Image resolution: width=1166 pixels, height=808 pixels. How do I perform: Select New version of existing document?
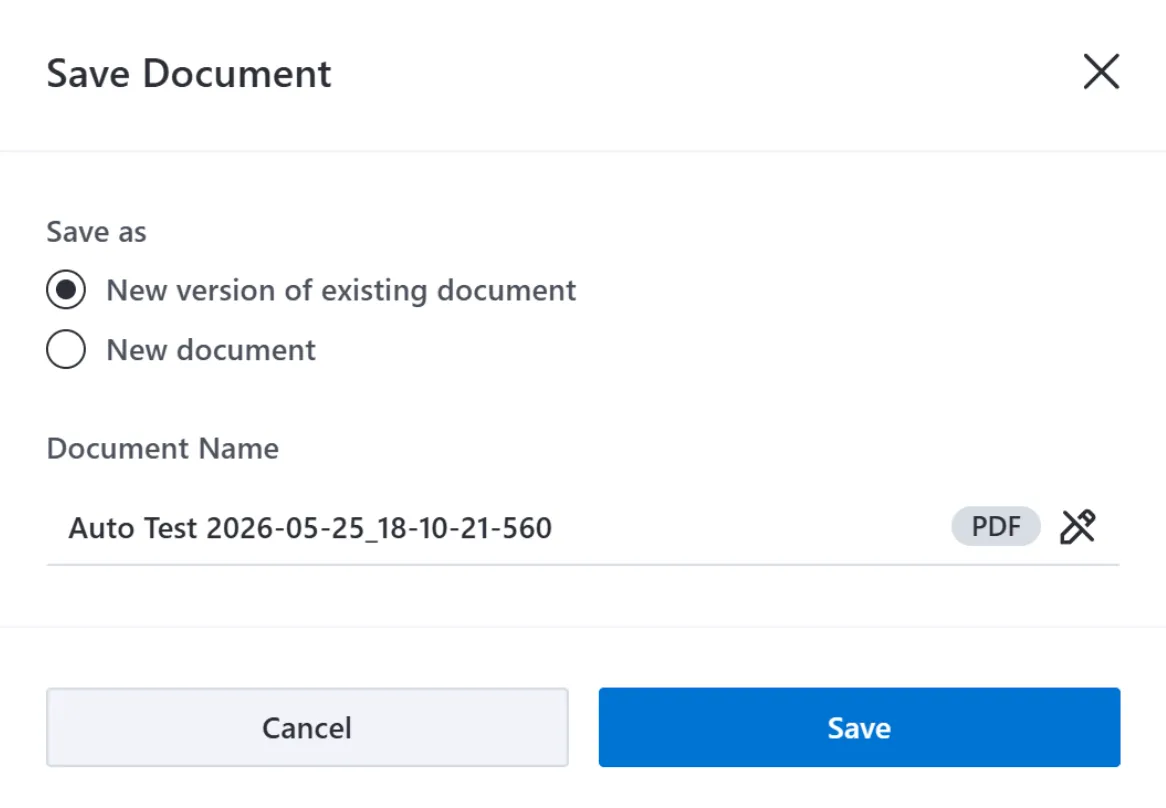[x=66, y=290]
